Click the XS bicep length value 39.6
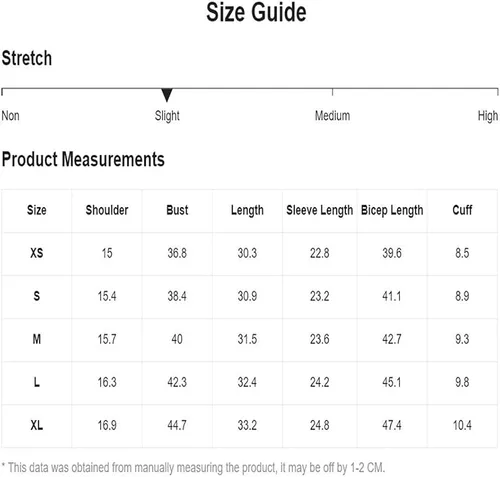The width and height of the screenshot is (500, 477). [392, 253]
